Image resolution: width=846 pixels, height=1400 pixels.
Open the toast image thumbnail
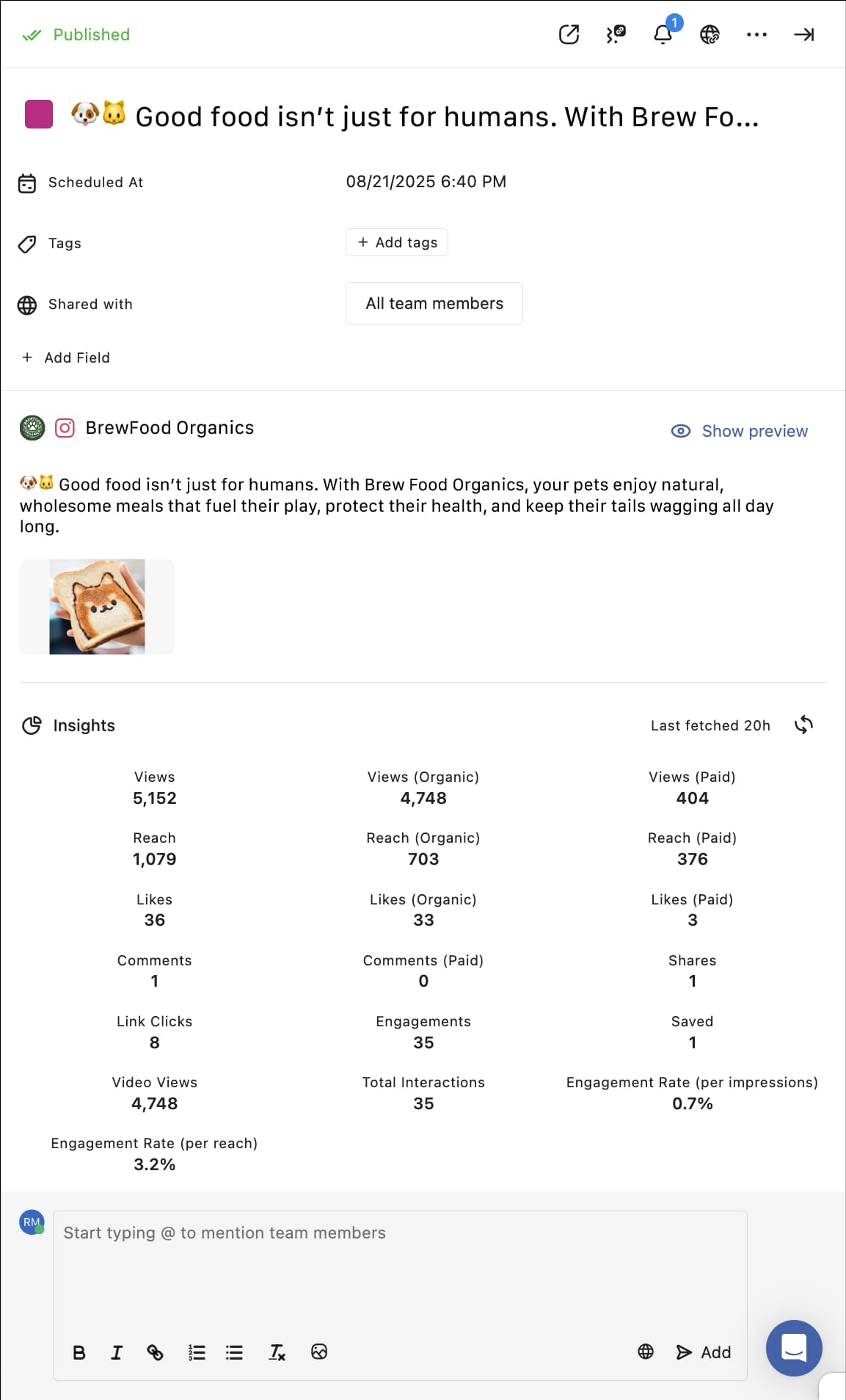(97, 606)
